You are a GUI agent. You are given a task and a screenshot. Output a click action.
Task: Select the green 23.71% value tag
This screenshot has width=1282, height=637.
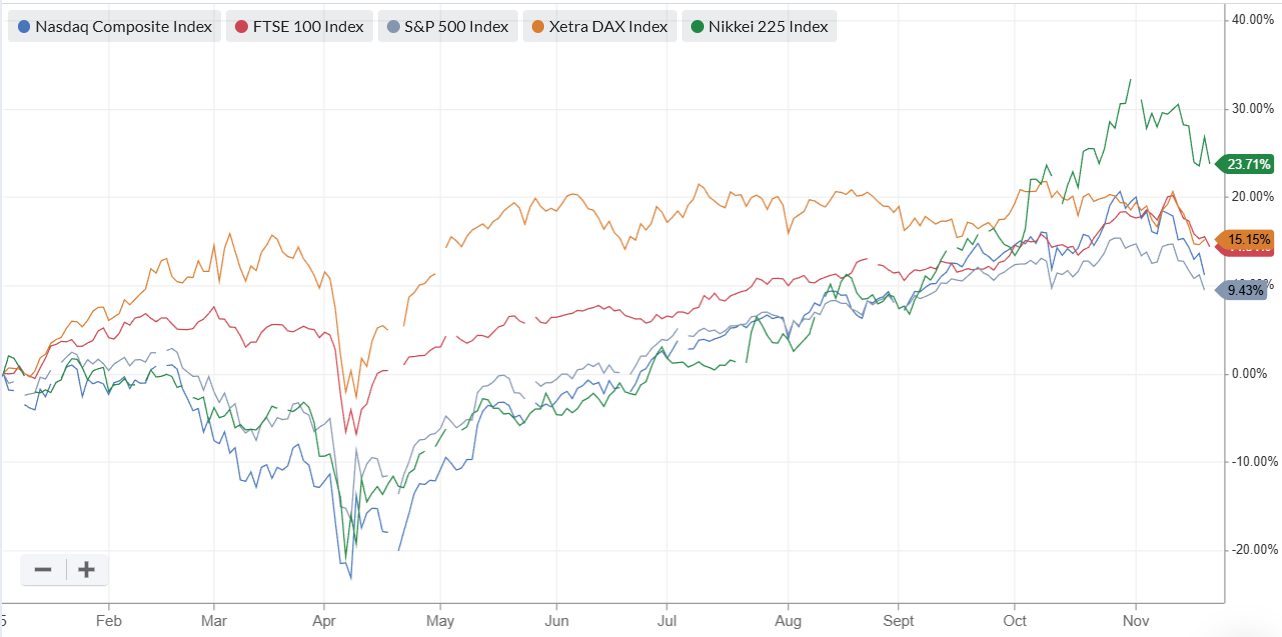1243,164
